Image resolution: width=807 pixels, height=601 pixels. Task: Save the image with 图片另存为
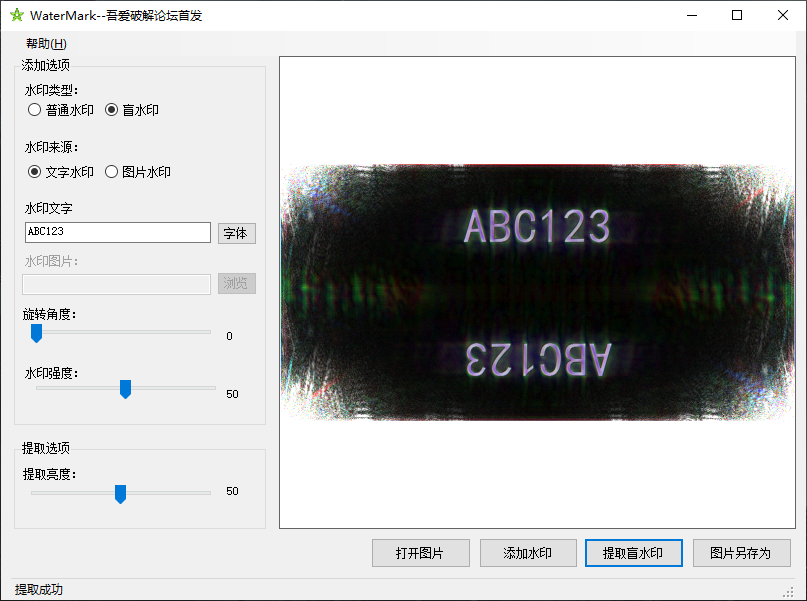(x=740, y=553)
